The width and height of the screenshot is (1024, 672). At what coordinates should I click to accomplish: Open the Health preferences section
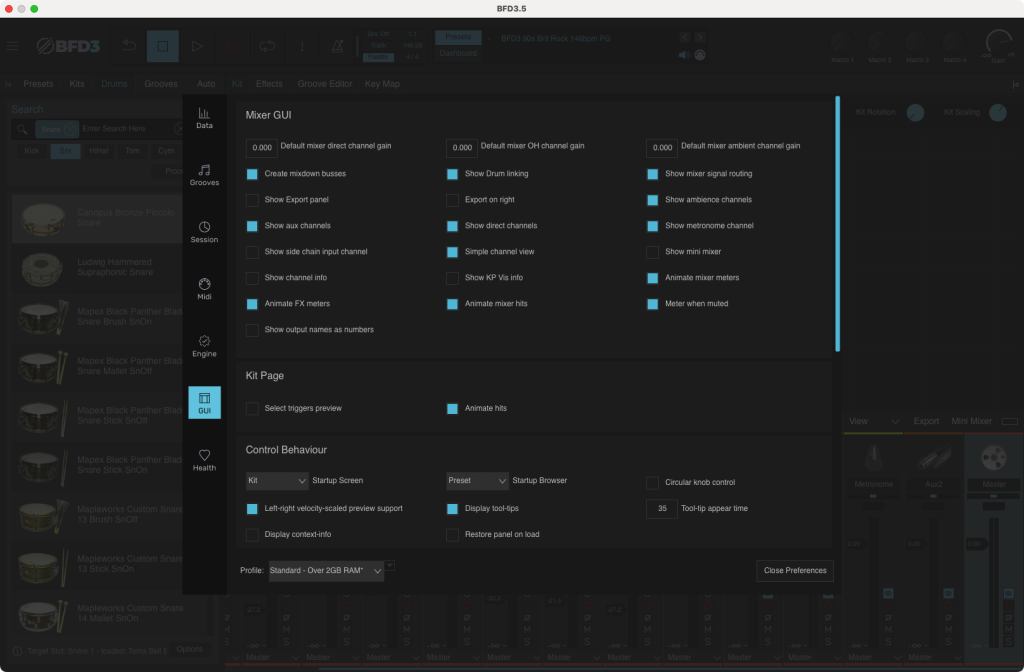204,460
